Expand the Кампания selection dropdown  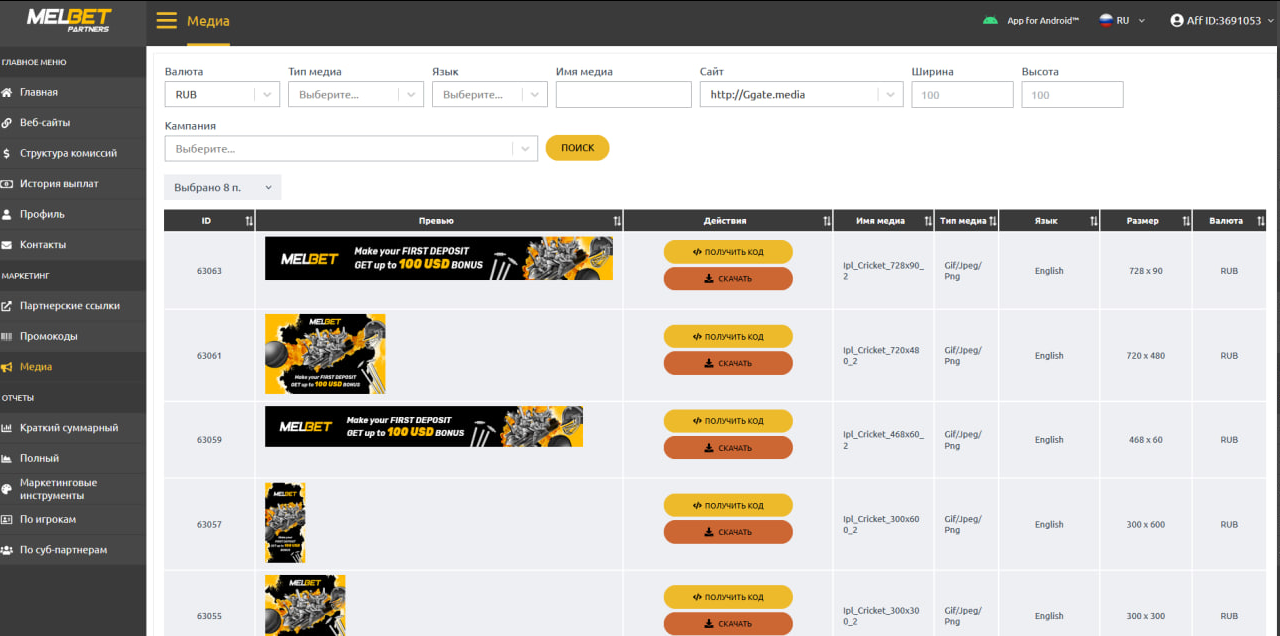(x=351, y=149)
